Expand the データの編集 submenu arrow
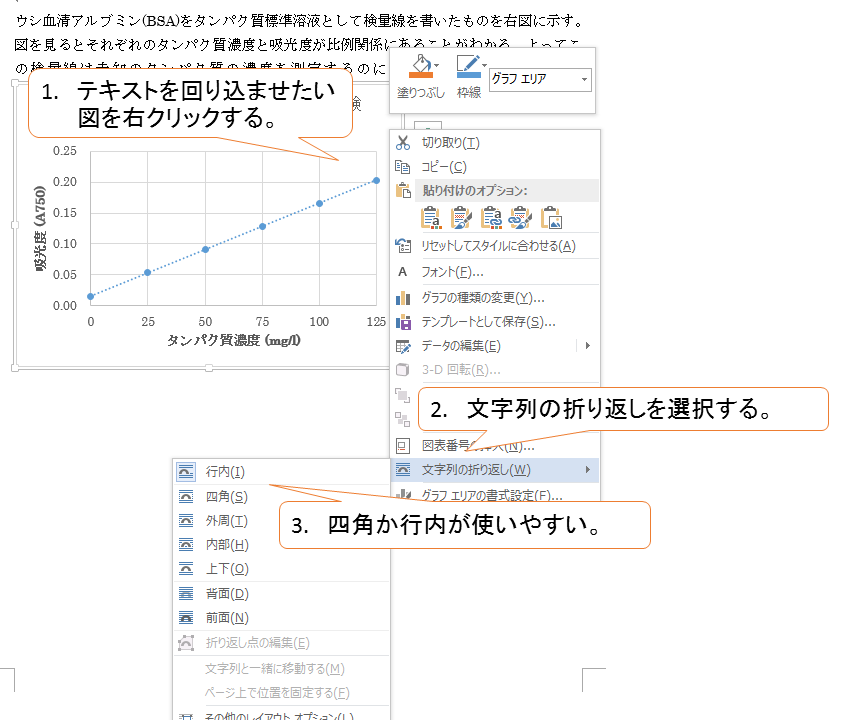 point(588,346)
